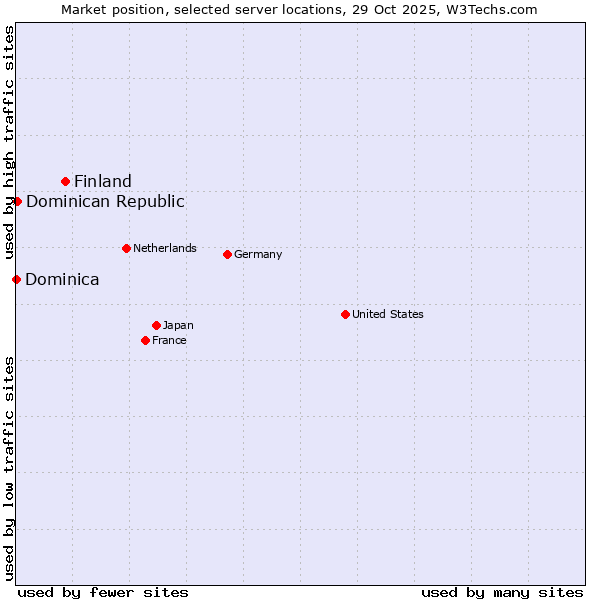The height and width of the screenshot is (600, 600).
Task: Click the 'used by fewer sites' axis label
Action: coord(103,592)
